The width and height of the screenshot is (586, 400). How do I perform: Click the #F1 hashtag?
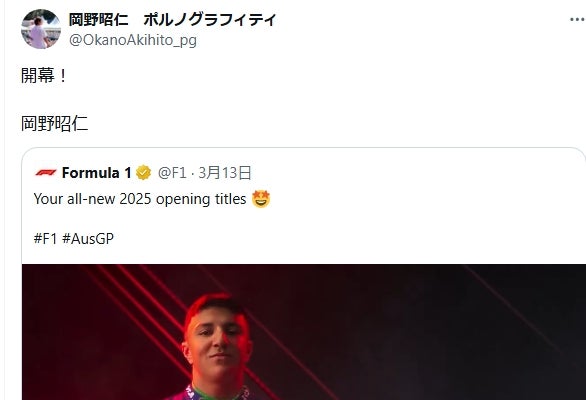click(45, 239)
